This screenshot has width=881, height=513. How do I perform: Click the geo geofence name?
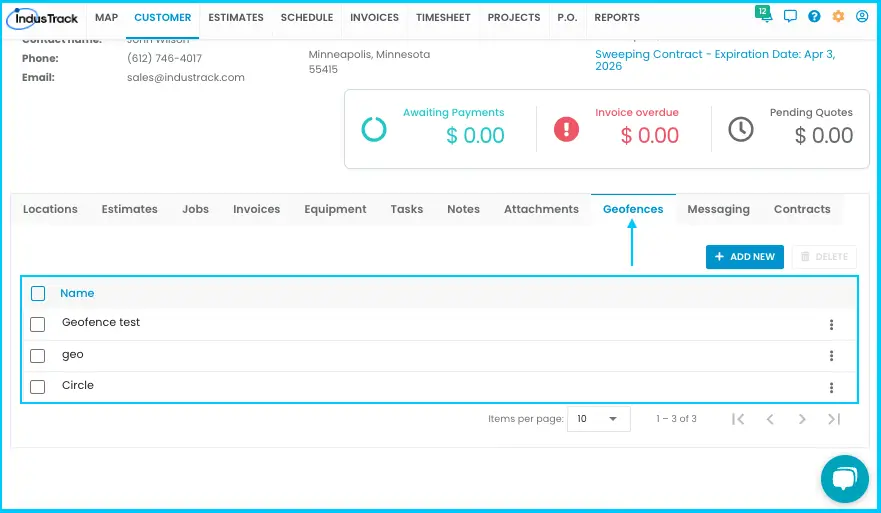(72, 355)
